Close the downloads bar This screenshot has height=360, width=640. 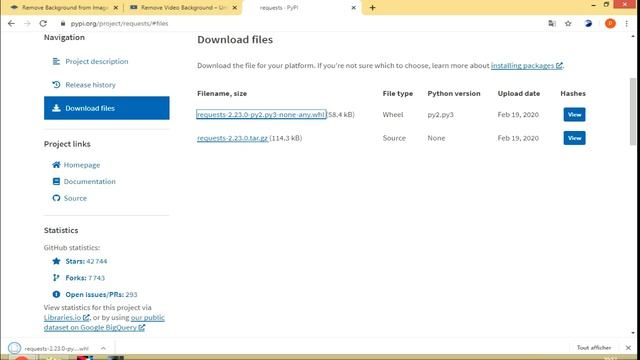coord(628,348)
